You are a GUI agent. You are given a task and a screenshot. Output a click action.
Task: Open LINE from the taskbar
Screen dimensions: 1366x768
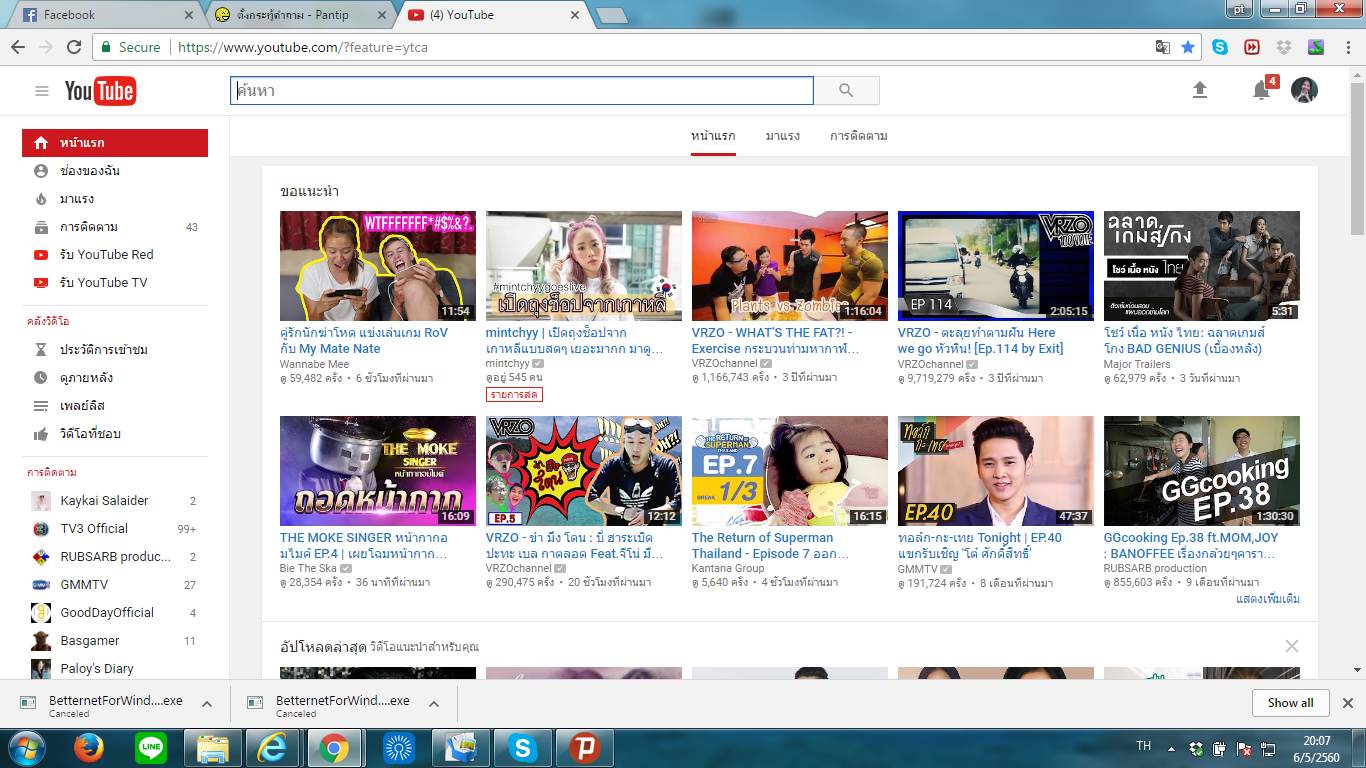(x=151, y=748)
